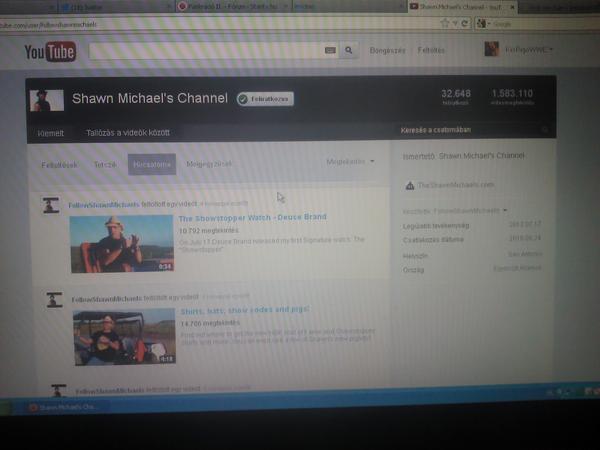This screenshot has height=450, width=600.
Task: Open the Feltöltés link
Action: (431, 50)
